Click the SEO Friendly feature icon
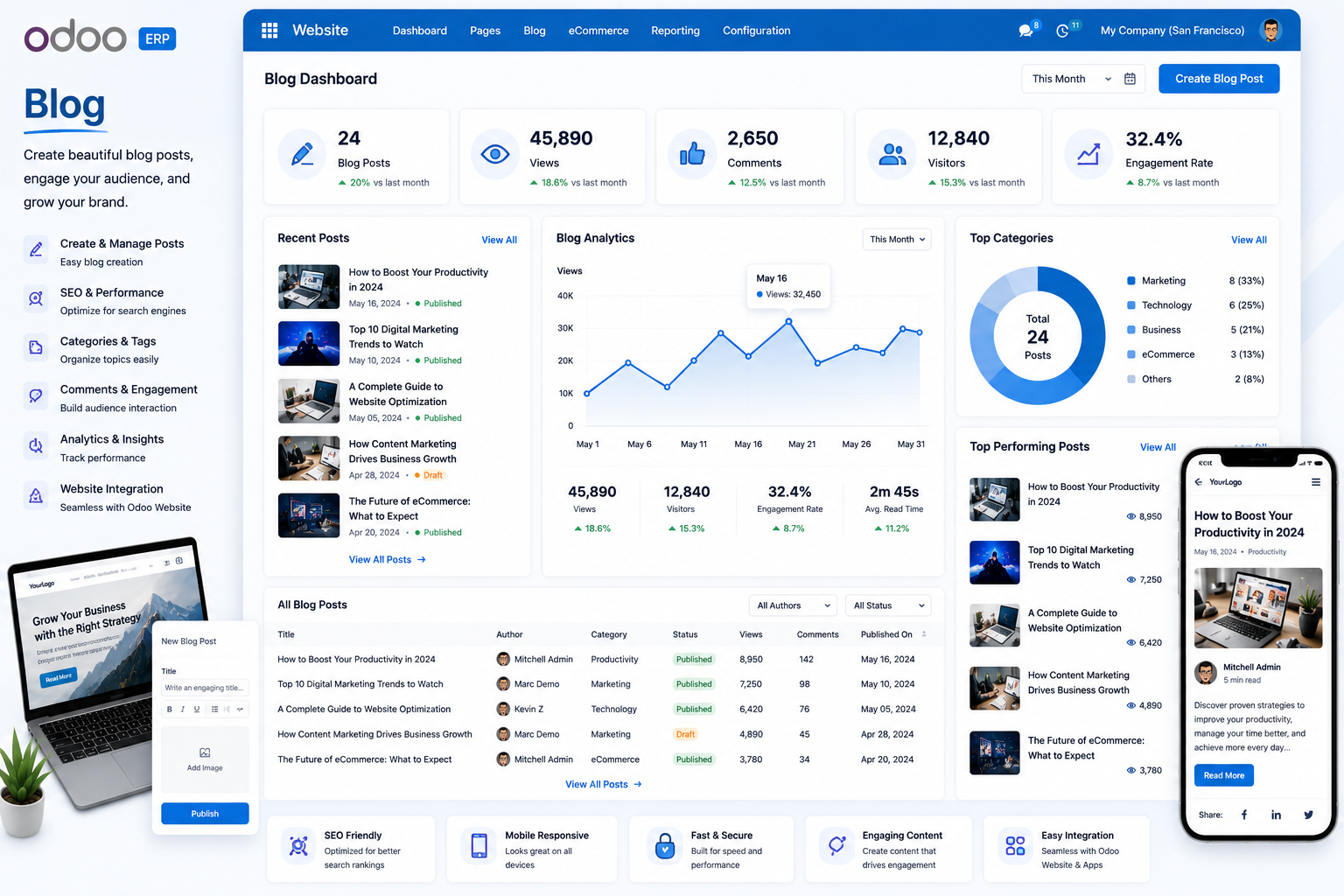Image resolution: width=1344 pixels, height=896 pixels. pyautogui.click(x=298, y=846)
